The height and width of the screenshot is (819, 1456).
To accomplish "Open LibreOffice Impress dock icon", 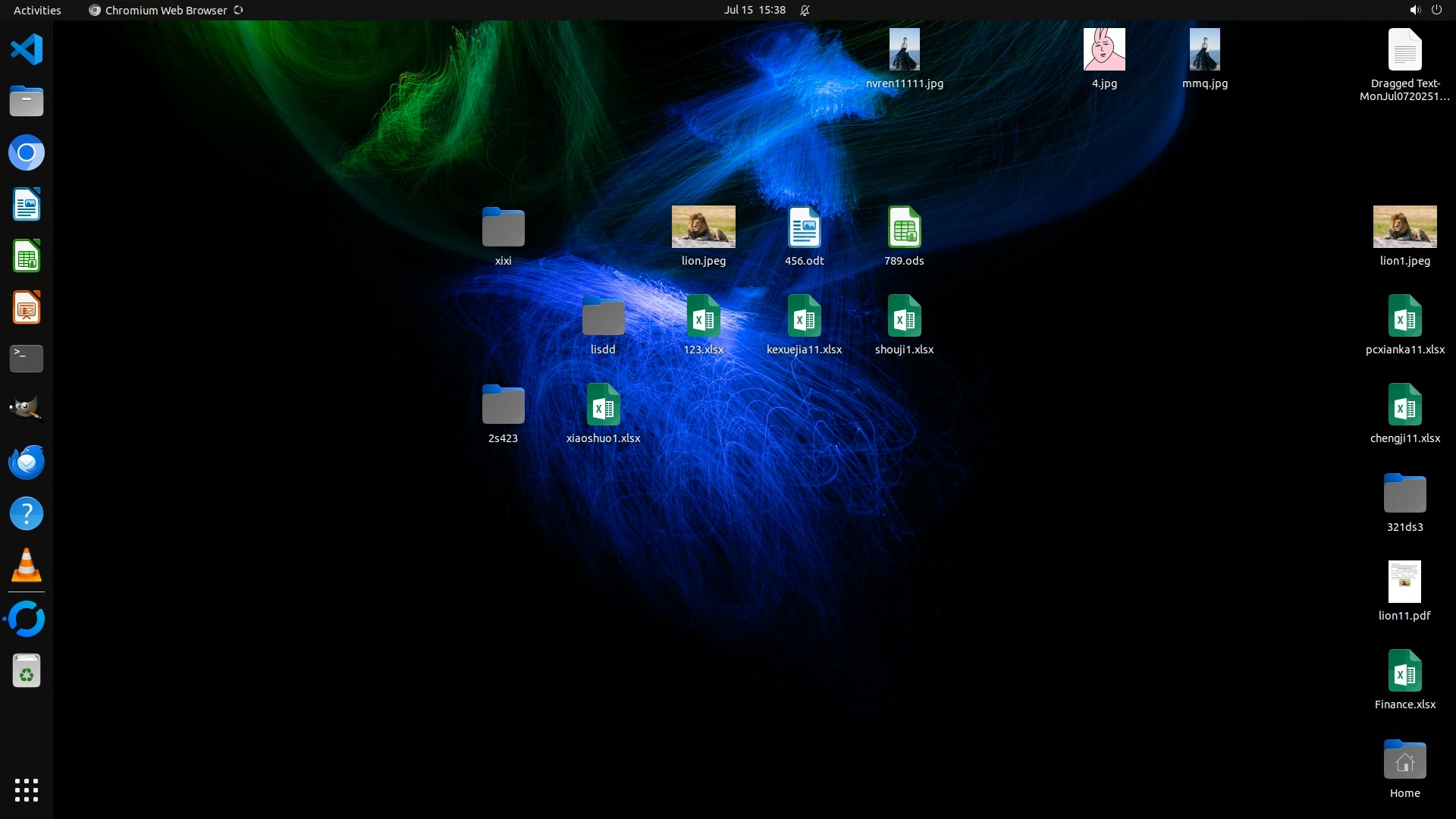I will pos(27,308).
